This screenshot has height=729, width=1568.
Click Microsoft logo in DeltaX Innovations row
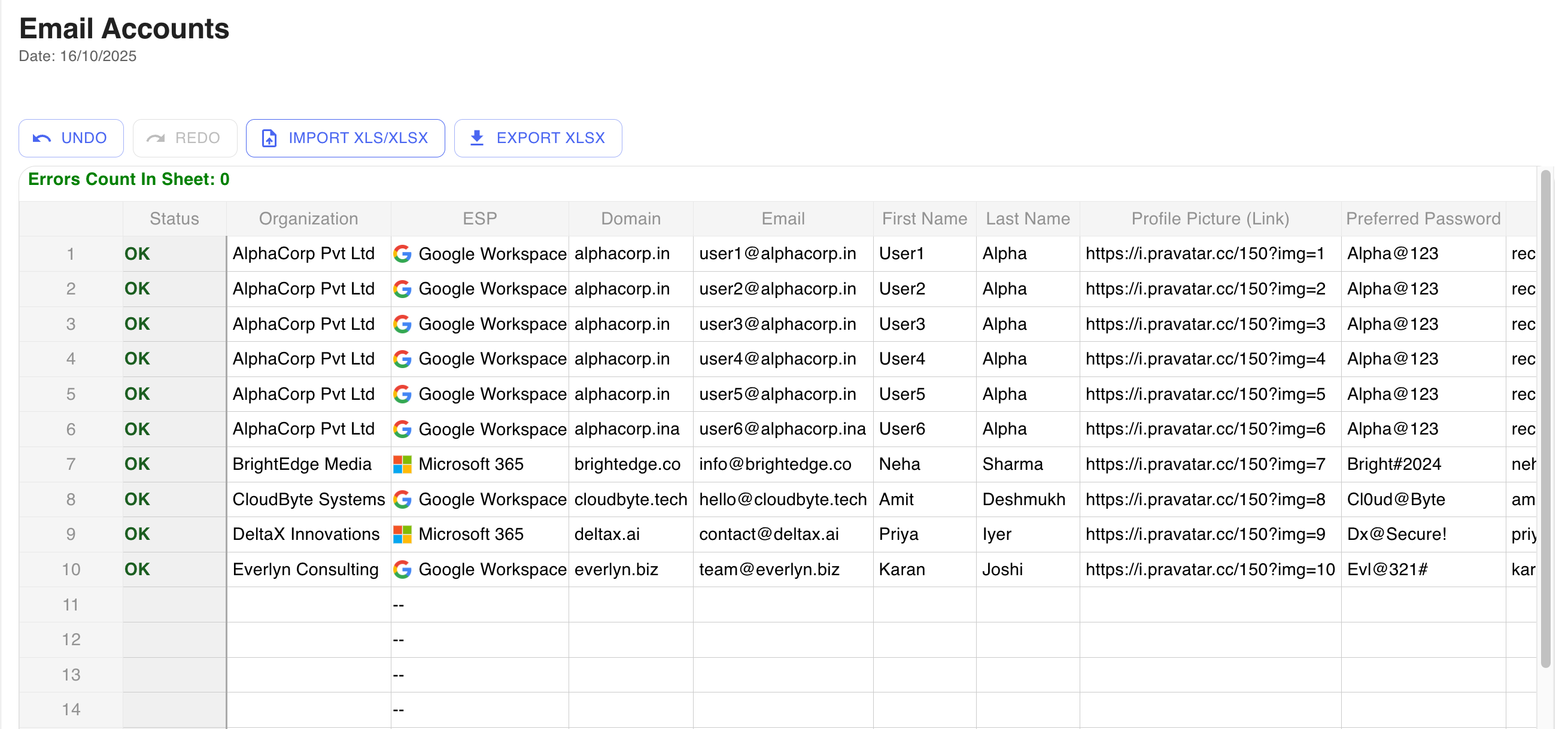coord(402,534)
